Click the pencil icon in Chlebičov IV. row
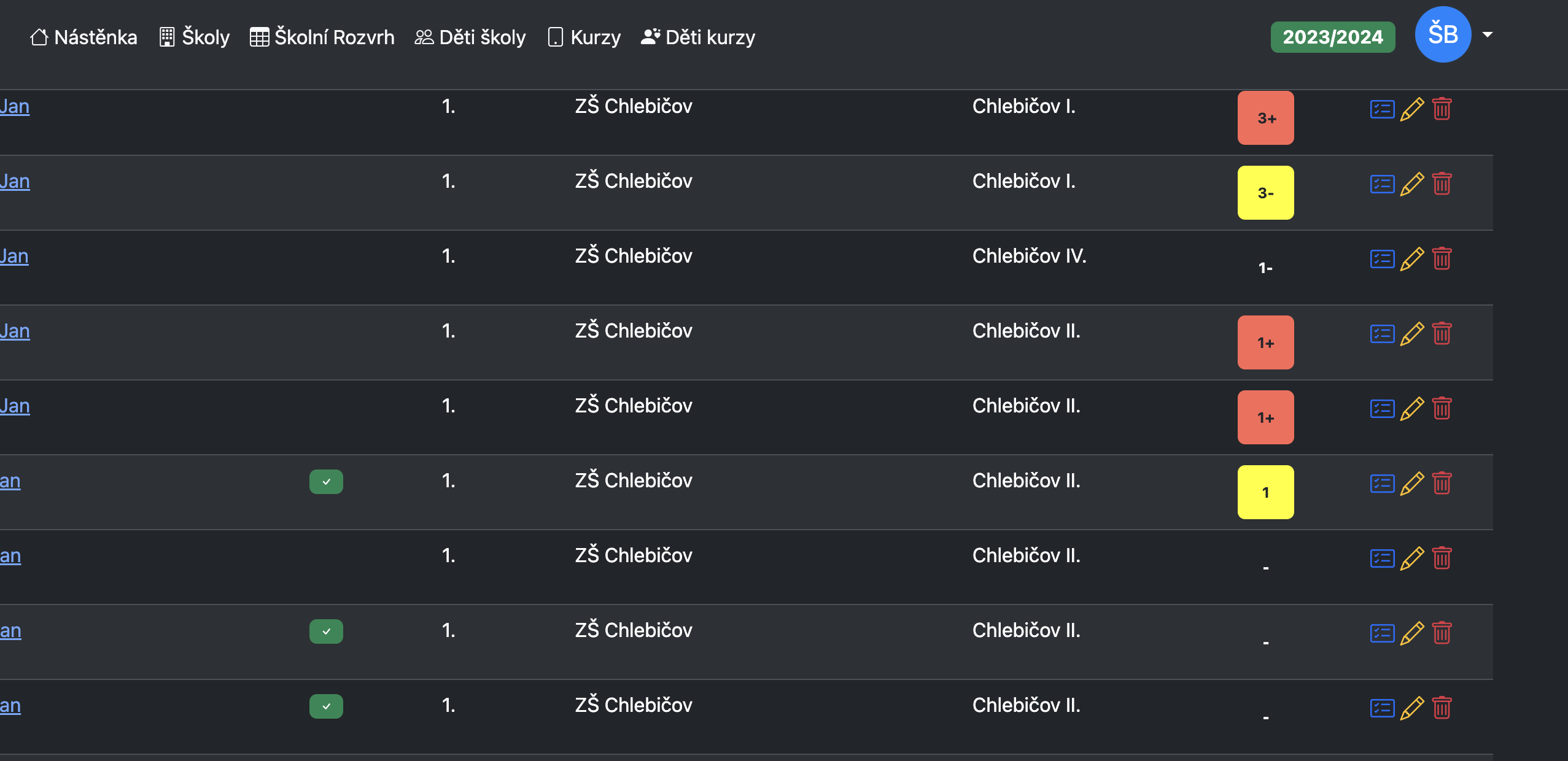The width and height of the screenshot is (1568, 761). tap(1412, 259)
